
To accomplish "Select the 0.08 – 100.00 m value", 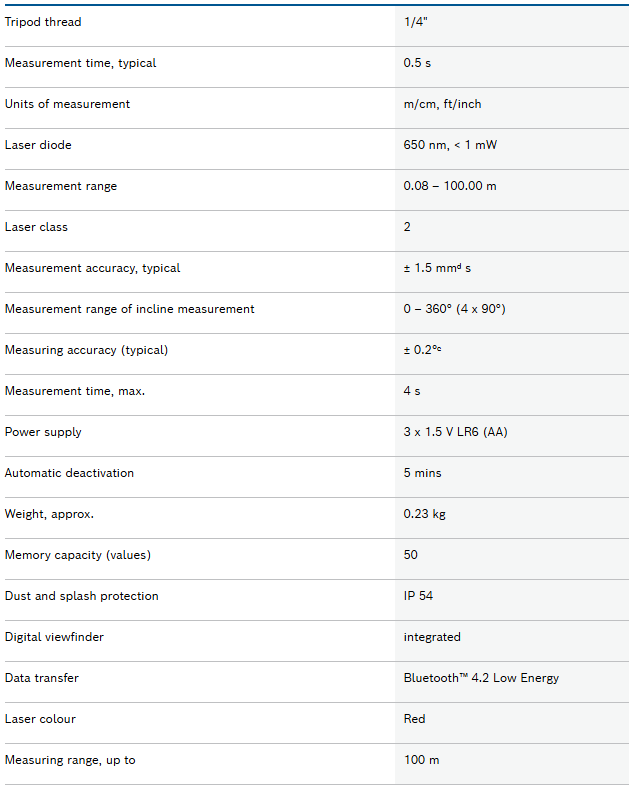I will [x=450, y=186].
